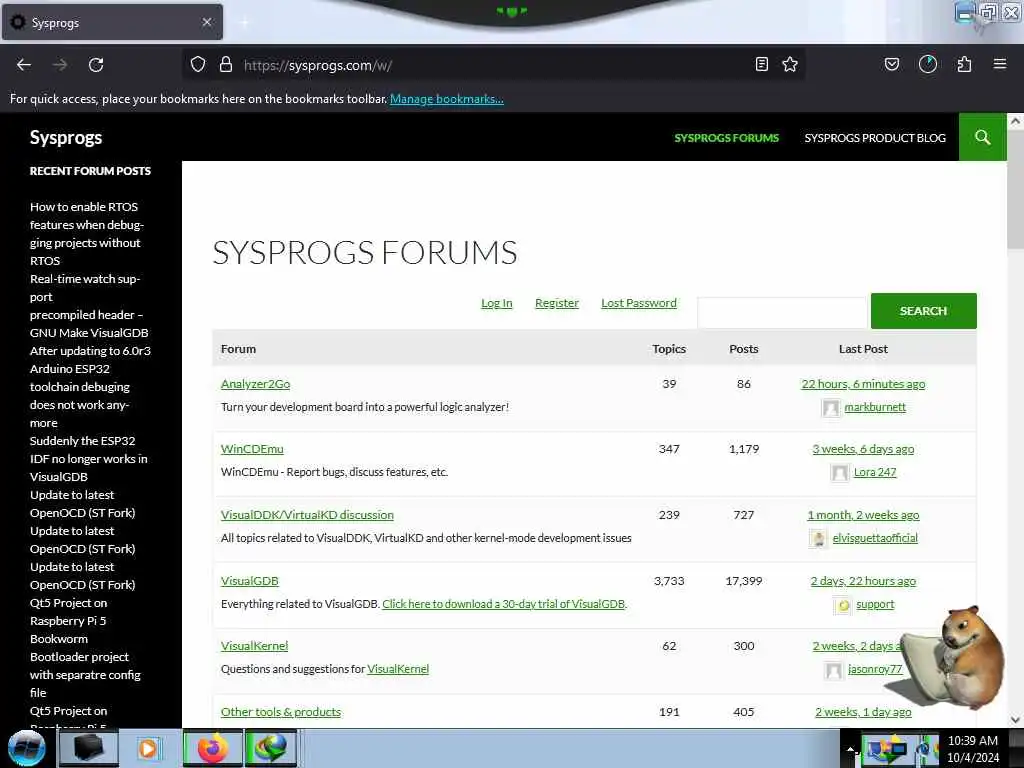Viewport: 1024px width, 768px height.
Task: Open the WinCDEmu forum
Action: pyautogui.click(x=252, y=449)
